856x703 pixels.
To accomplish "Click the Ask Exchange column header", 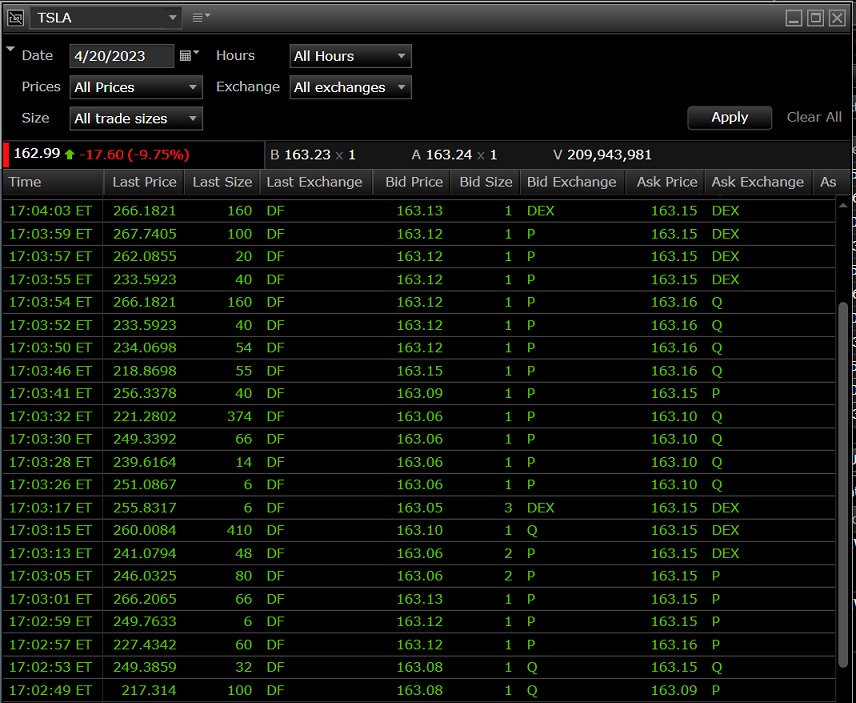I will click(758, 182).
